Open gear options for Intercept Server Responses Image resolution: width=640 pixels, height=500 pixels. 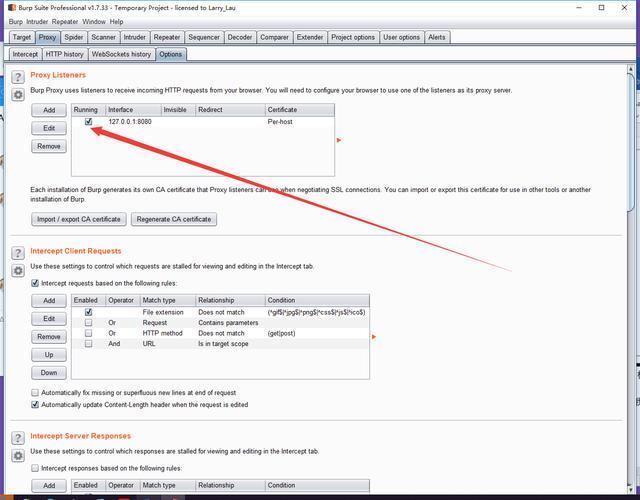pos(18,456)
